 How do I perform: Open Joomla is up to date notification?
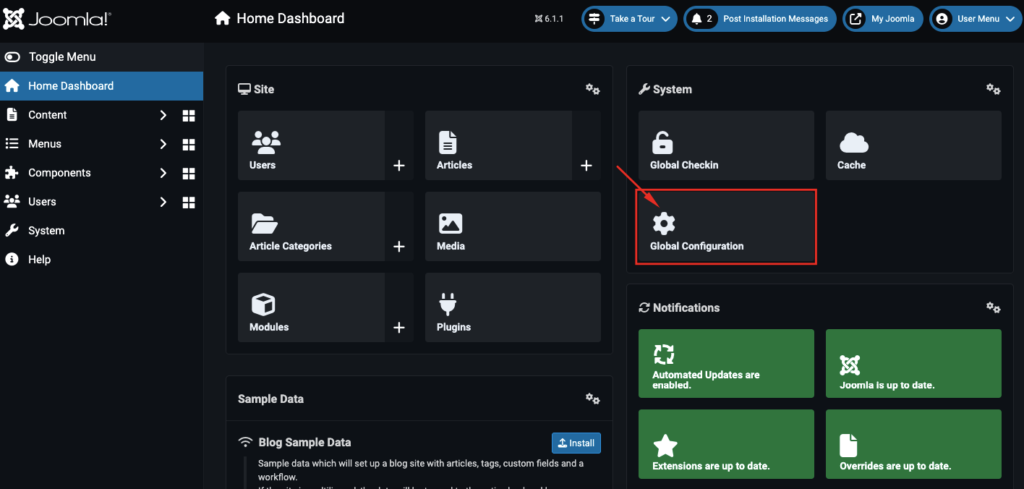coord(913,363)
